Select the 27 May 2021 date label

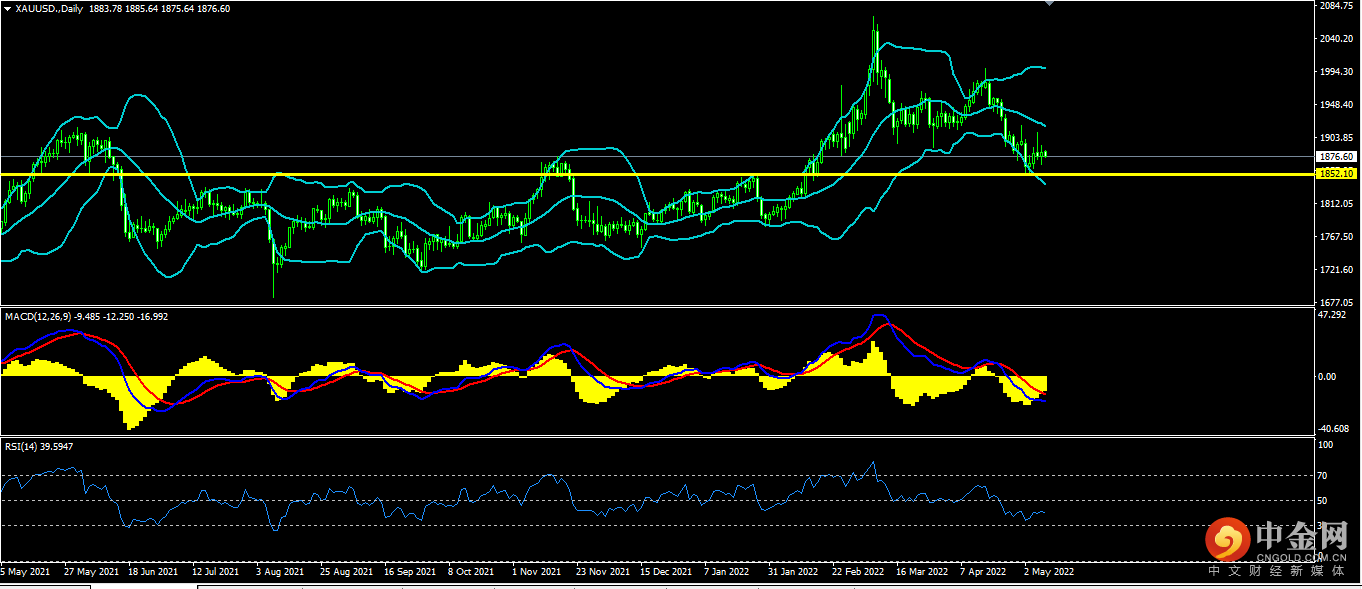[x=91, y=572]
